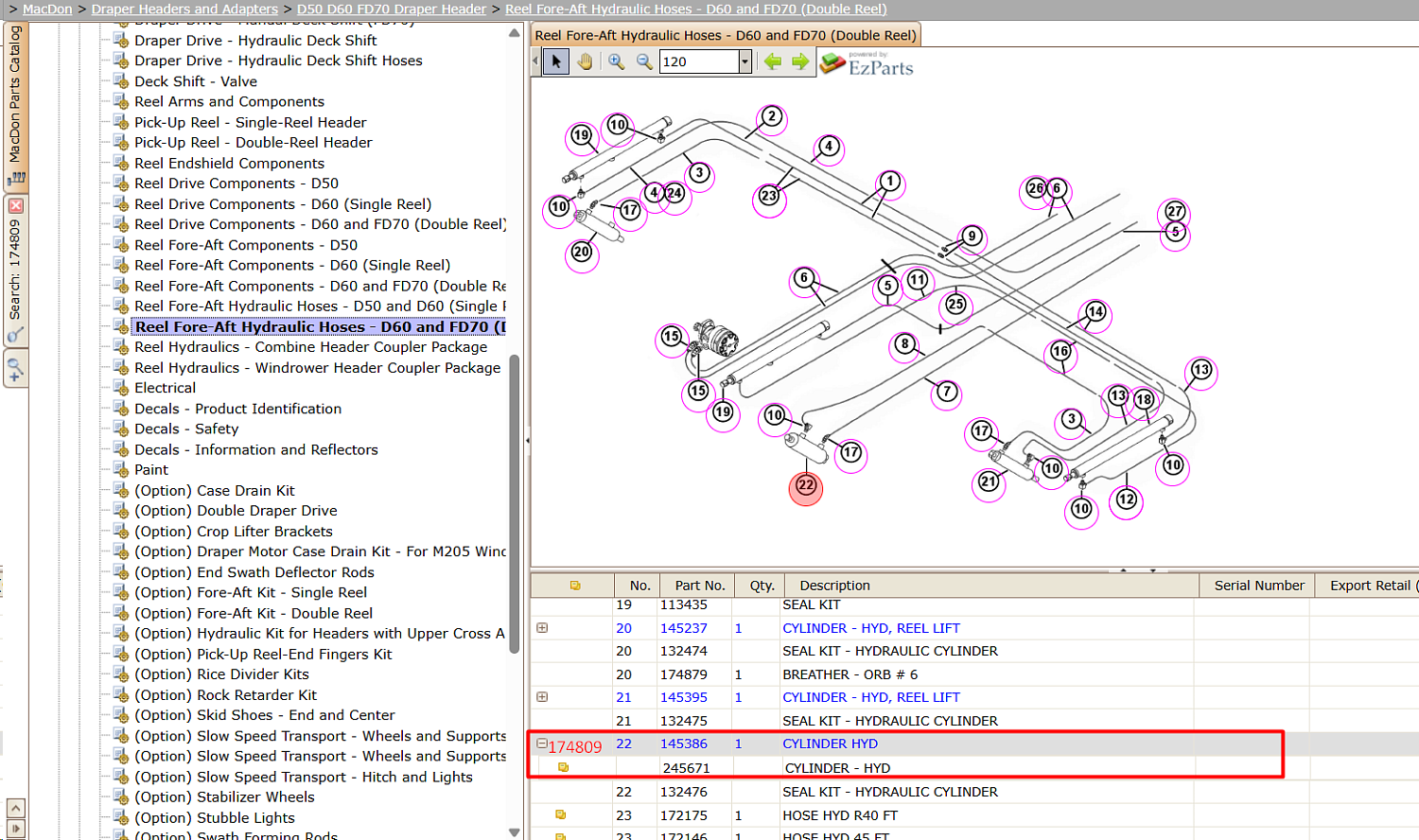Open new search with magnifier plus icon
Screen dimensions: 1419x840
click(x=15, y=368)
